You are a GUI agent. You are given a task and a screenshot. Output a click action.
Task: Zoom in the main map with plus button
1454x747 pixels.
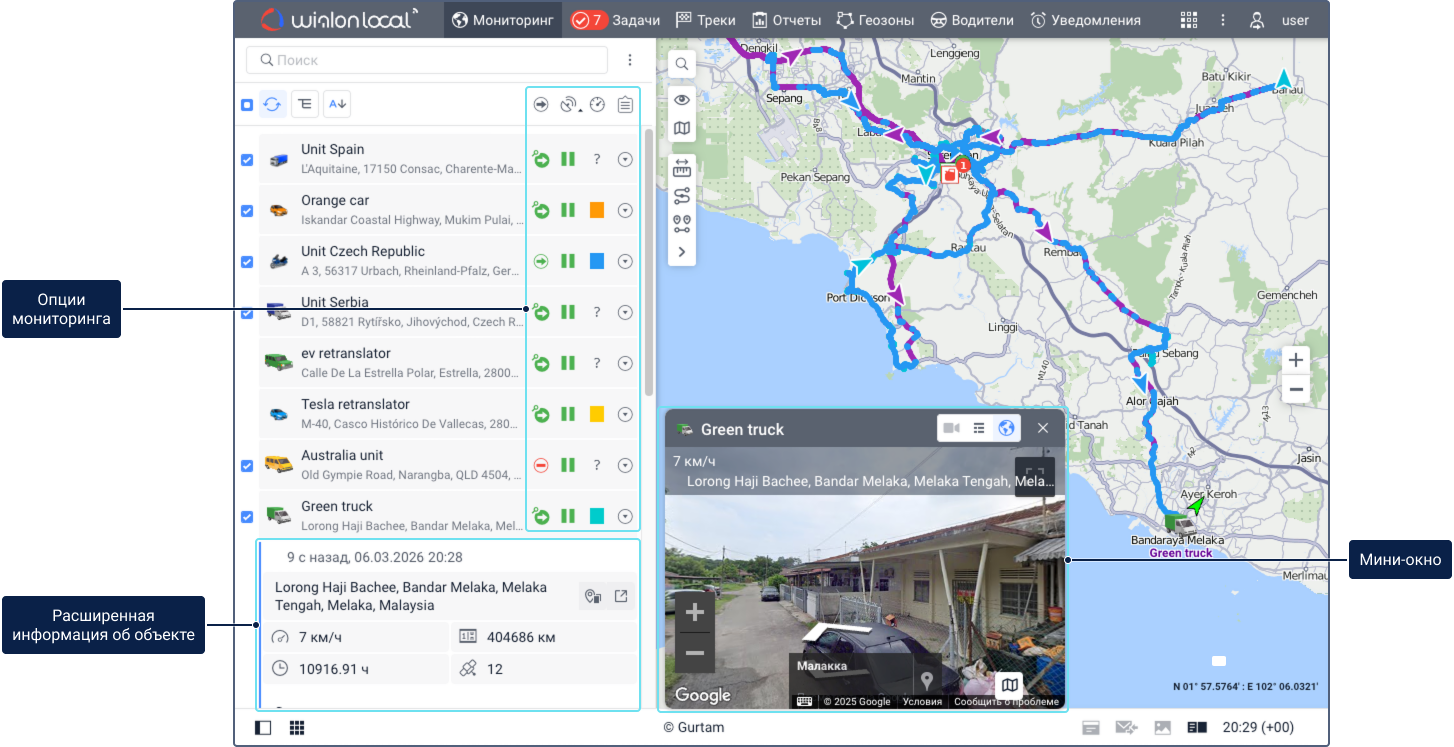(1295, 360)
